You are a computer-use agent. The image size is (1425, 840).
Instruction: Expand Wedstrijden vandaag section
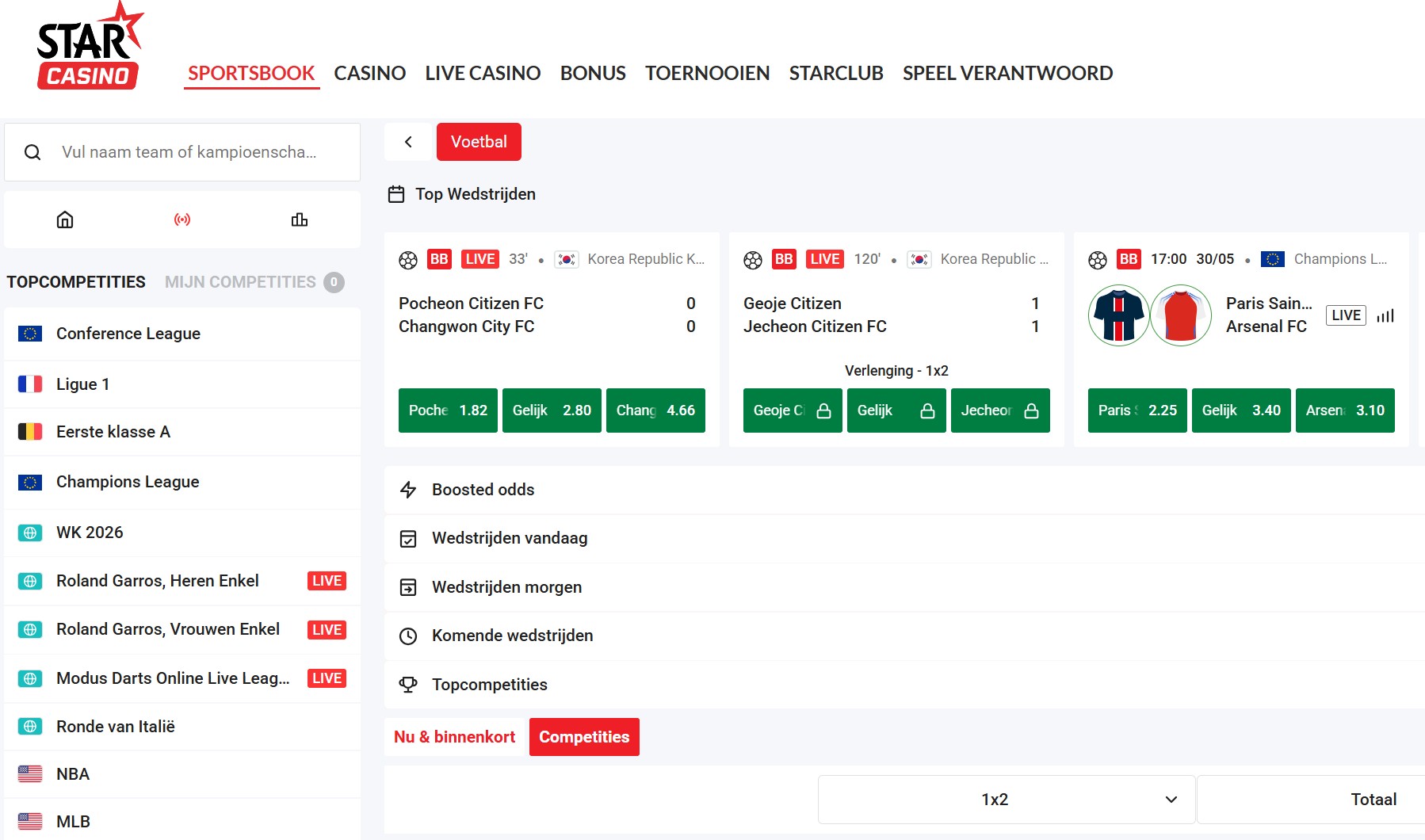pos(904,539)
